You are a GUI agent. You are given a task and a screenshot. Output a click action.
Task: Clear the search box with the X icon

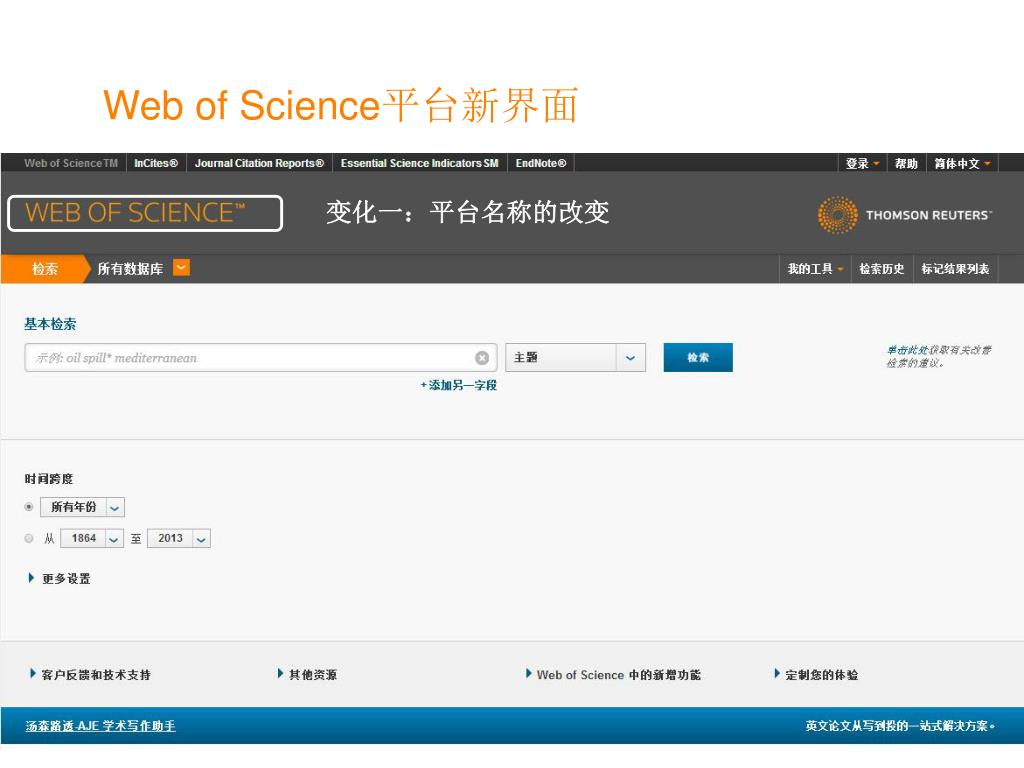[482, 358]
